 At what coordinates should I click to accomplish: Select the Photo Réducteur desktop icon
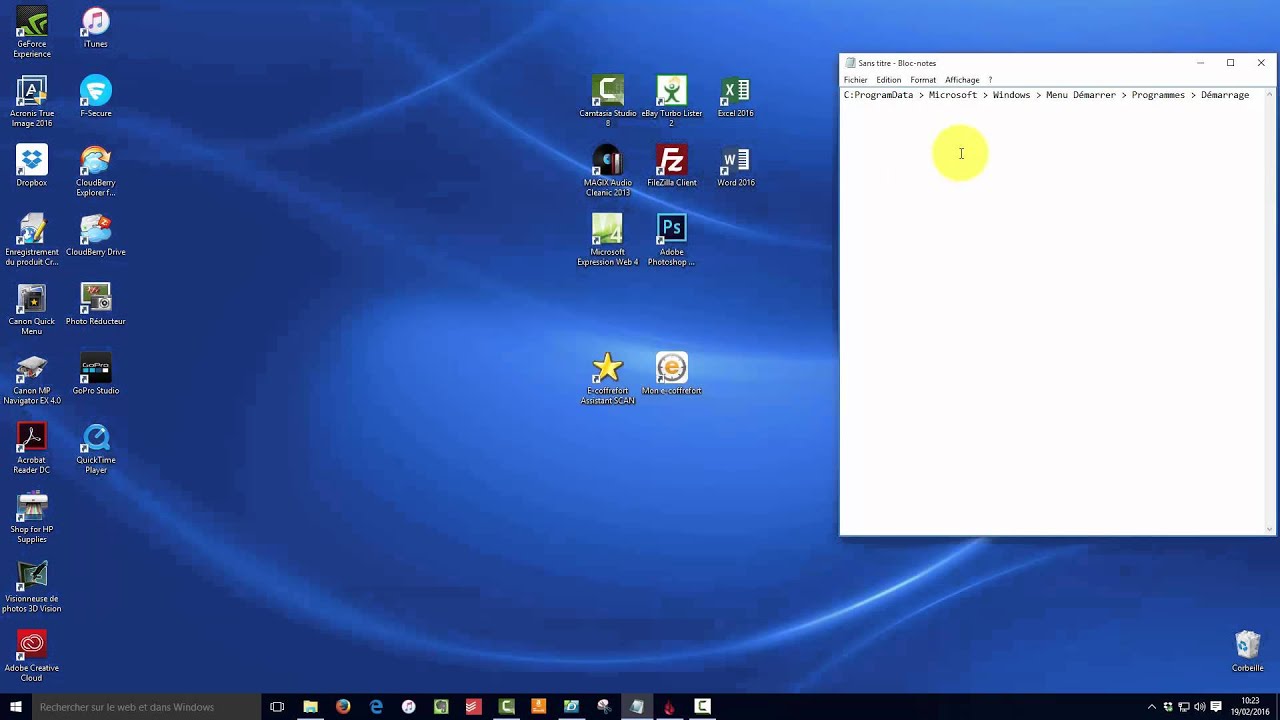tap(95, 305)
